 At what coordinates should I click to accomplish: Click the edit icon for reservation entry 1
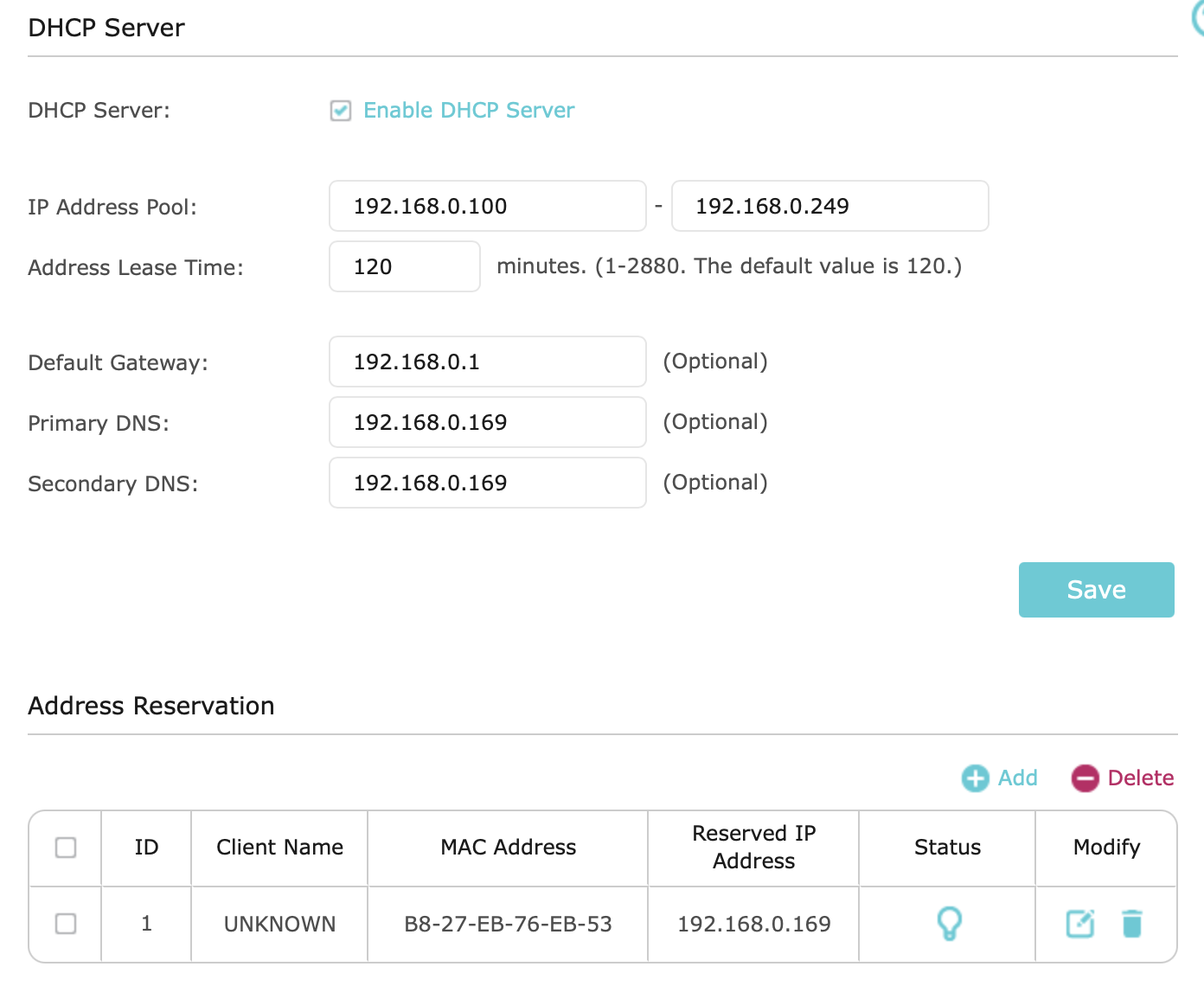coord(1079,924)
